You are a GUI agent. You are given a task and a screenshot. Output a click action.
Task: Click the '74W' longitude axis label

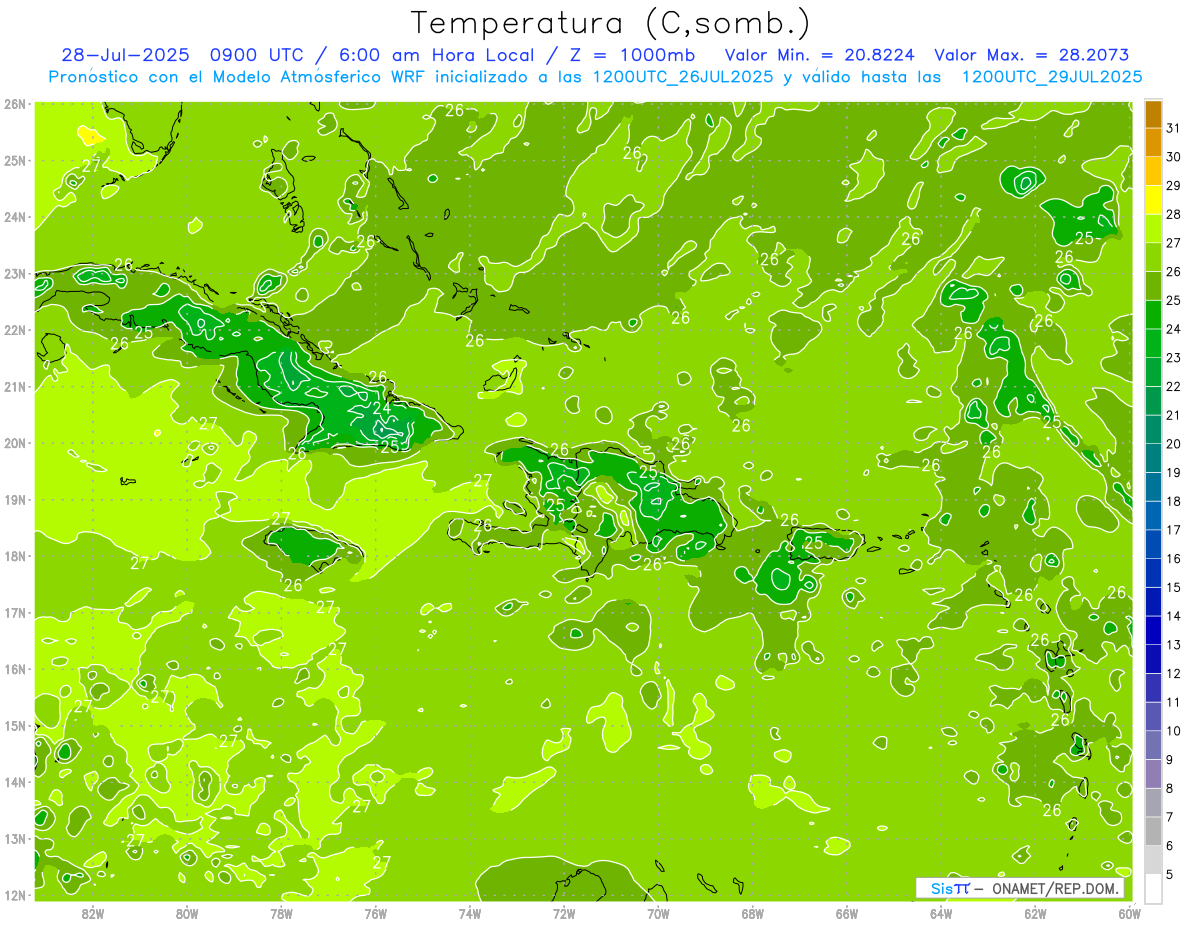[x=470, y=913]
